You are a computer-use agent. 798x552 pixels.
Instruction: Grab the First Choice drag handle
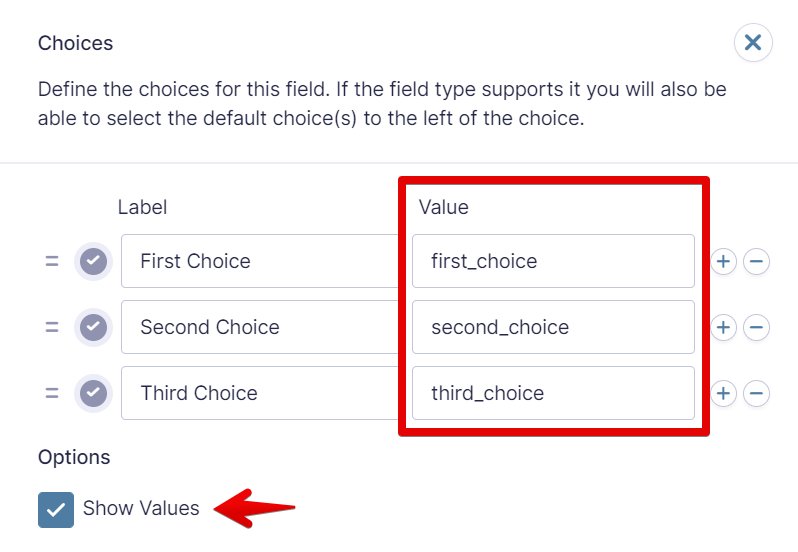point(52,262)
